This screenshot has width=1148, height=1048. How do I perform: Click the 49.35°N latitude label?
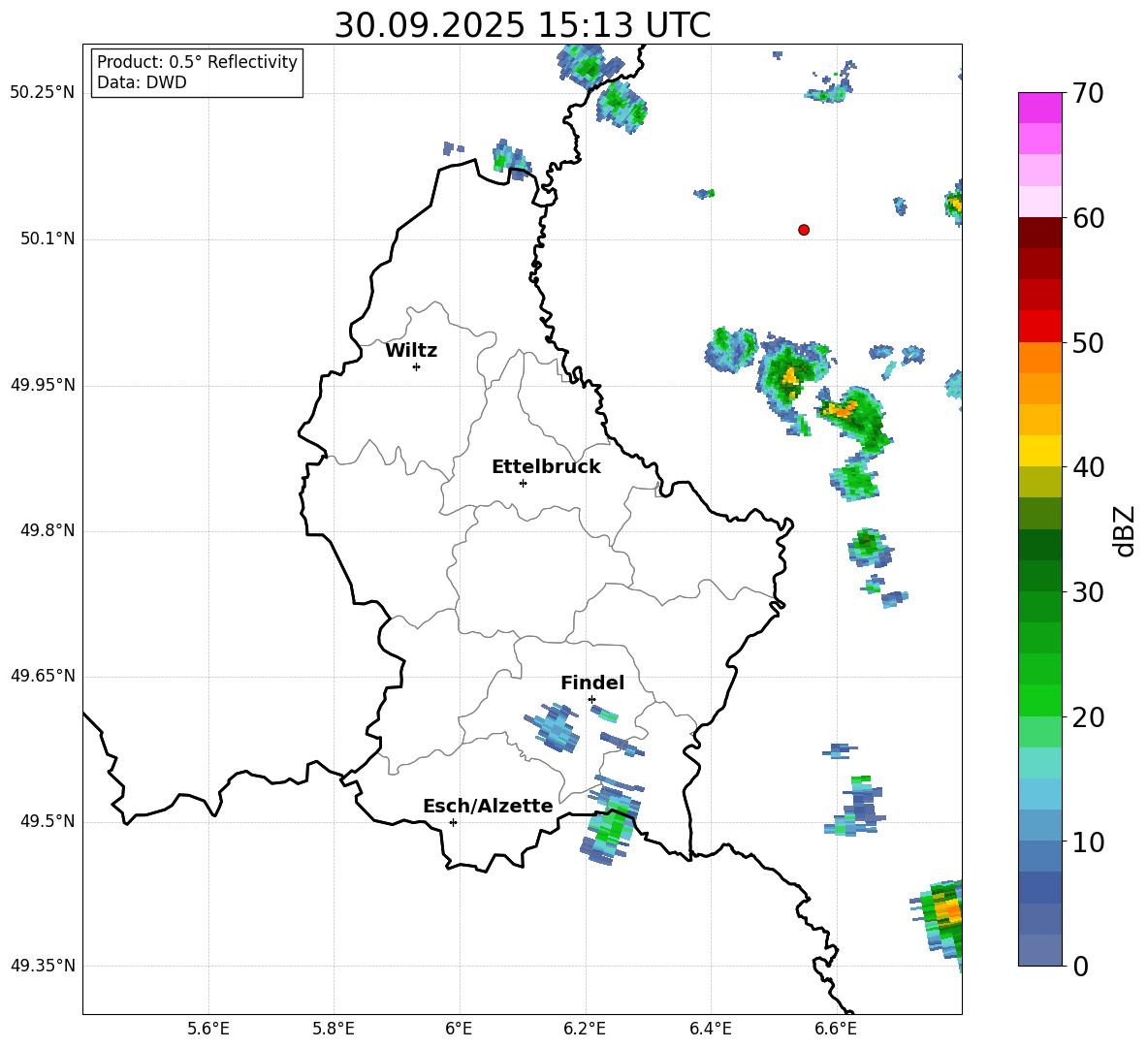click(43, 966)
